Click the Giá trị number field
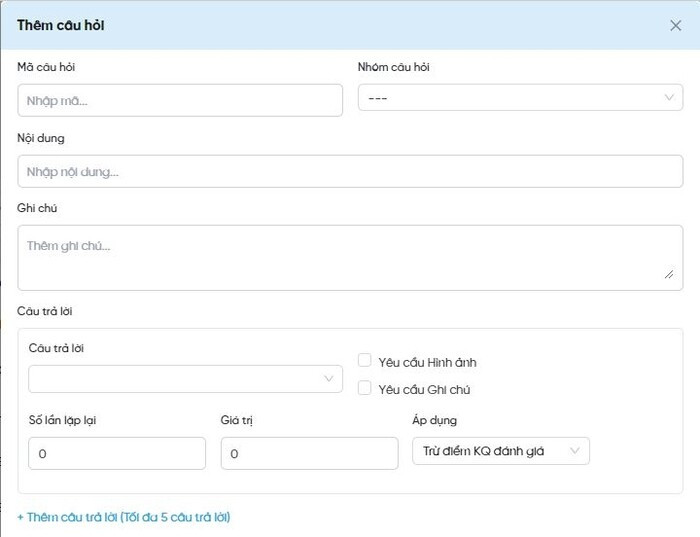 click(x=309, y=453)
